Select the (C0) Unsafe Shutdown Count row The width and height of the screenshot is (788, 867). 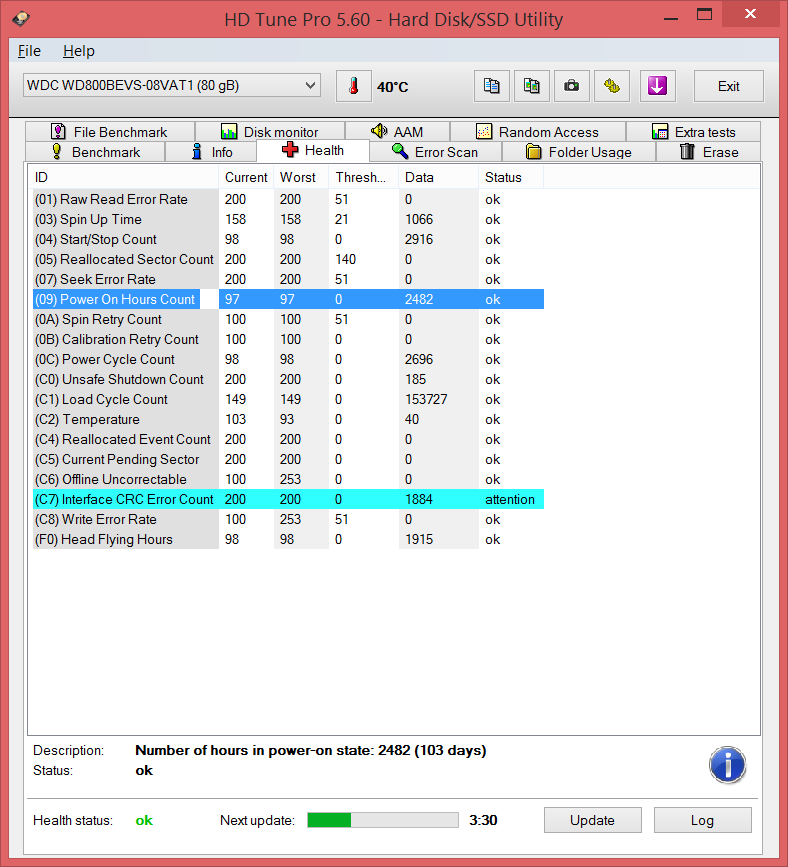coord(288,379)
